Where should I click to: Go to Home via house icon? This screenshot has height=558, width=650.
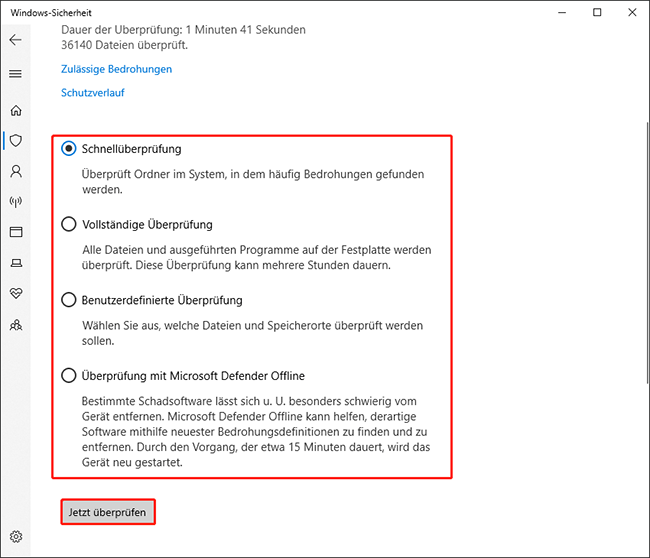pyautogui.click(x=15, y=110)
